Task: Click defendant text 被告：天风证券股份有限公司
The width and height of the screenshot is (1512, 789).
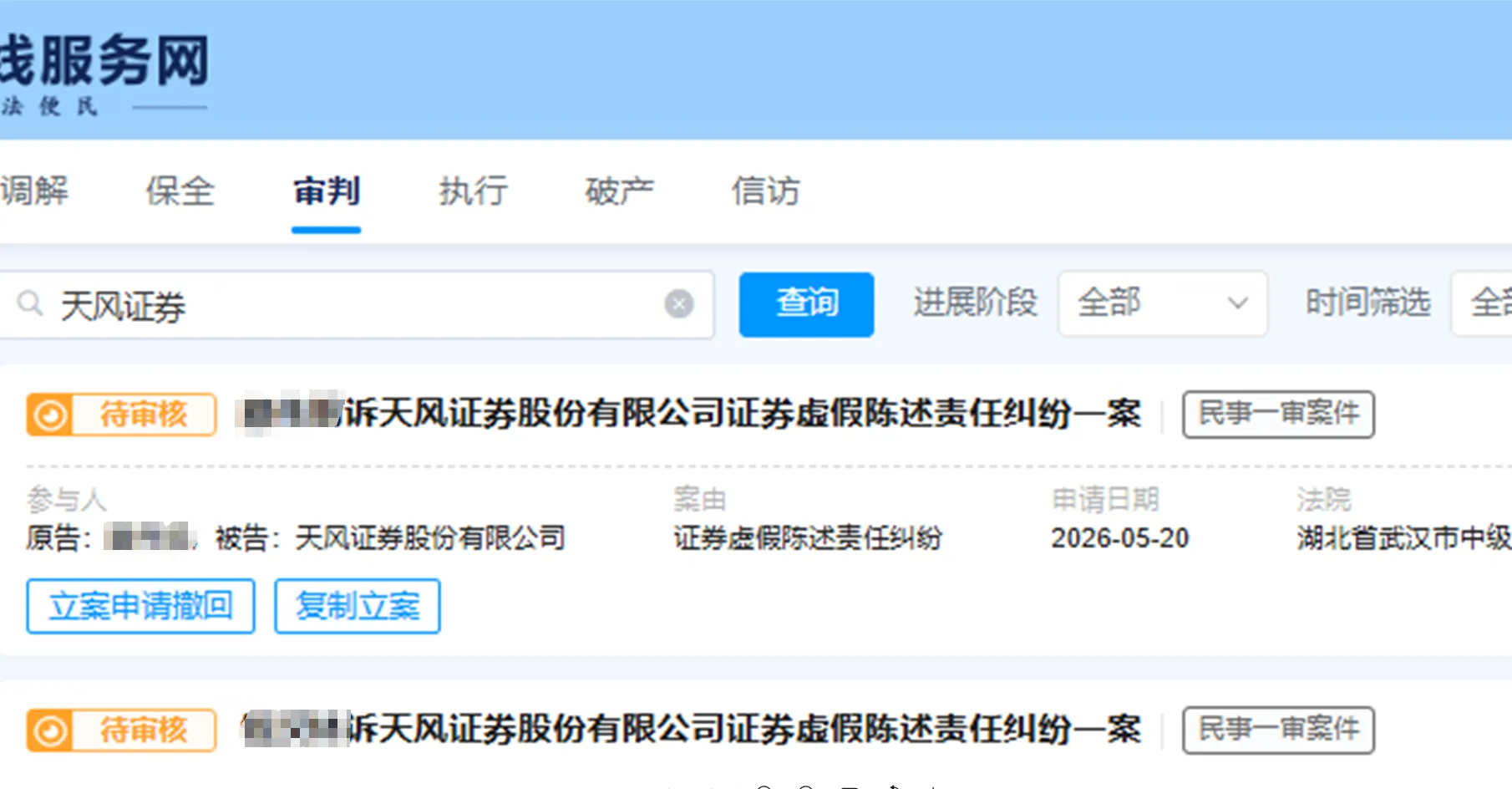Action: pyautogui.click(x=390, y=538)
